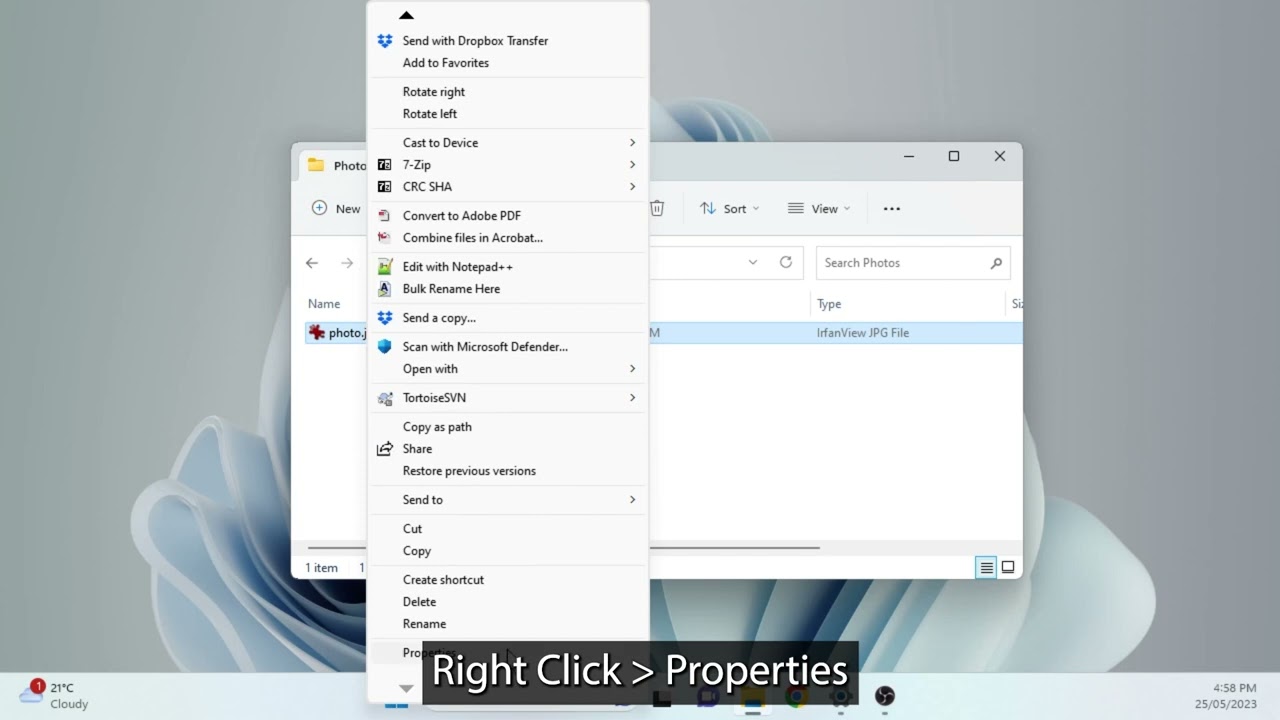Choose Rename in the context menu
1280x720 pixels.
[x=508, y=624]
